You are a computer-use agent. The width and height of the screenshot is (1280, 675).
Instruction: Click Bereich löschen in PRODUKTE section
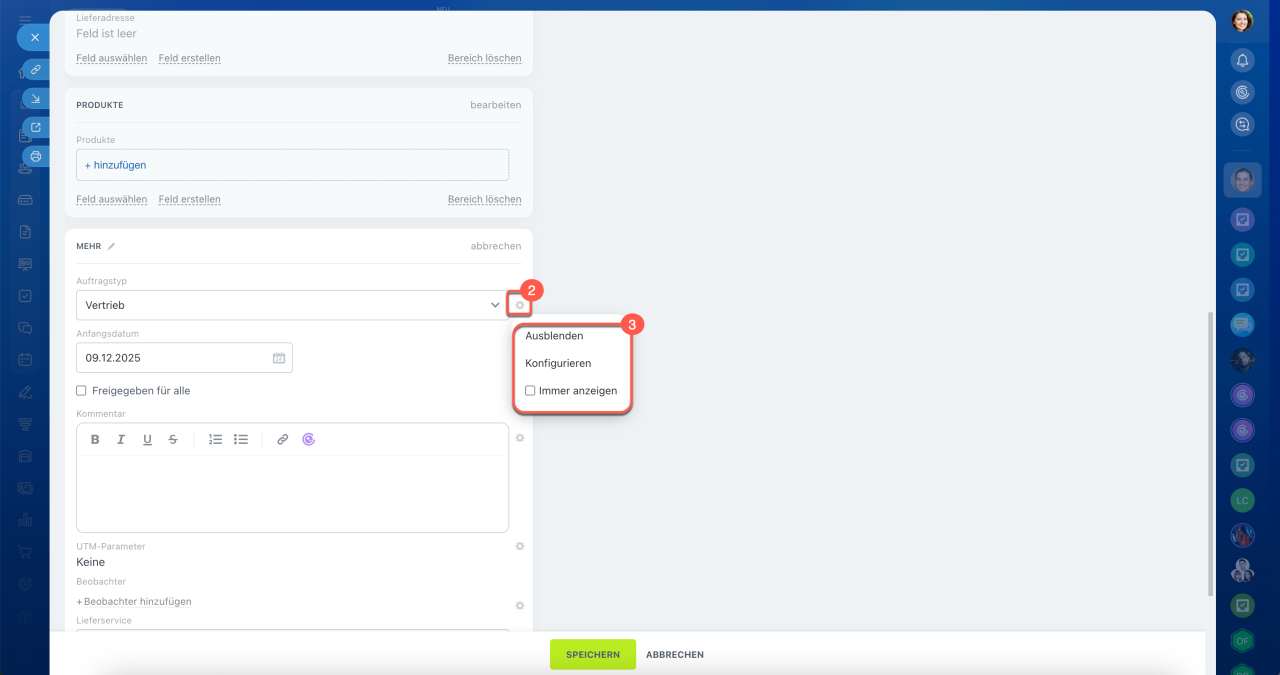(x=484, y=199)
